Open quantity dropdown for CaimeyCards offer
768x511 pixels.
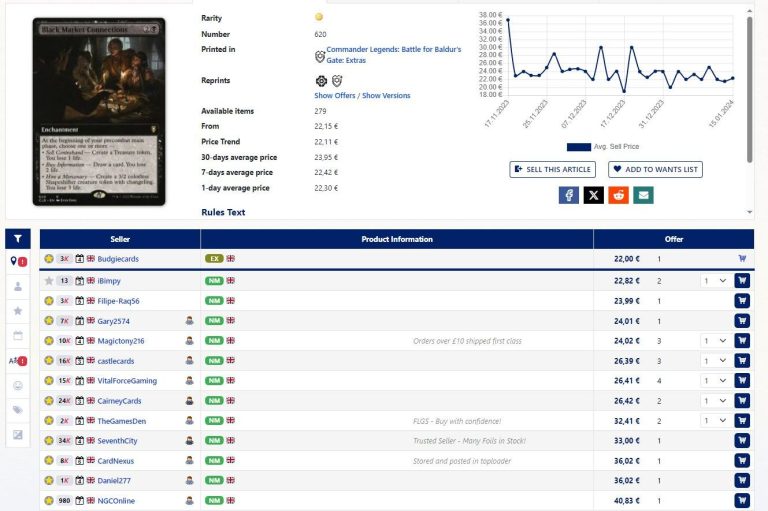715,401
